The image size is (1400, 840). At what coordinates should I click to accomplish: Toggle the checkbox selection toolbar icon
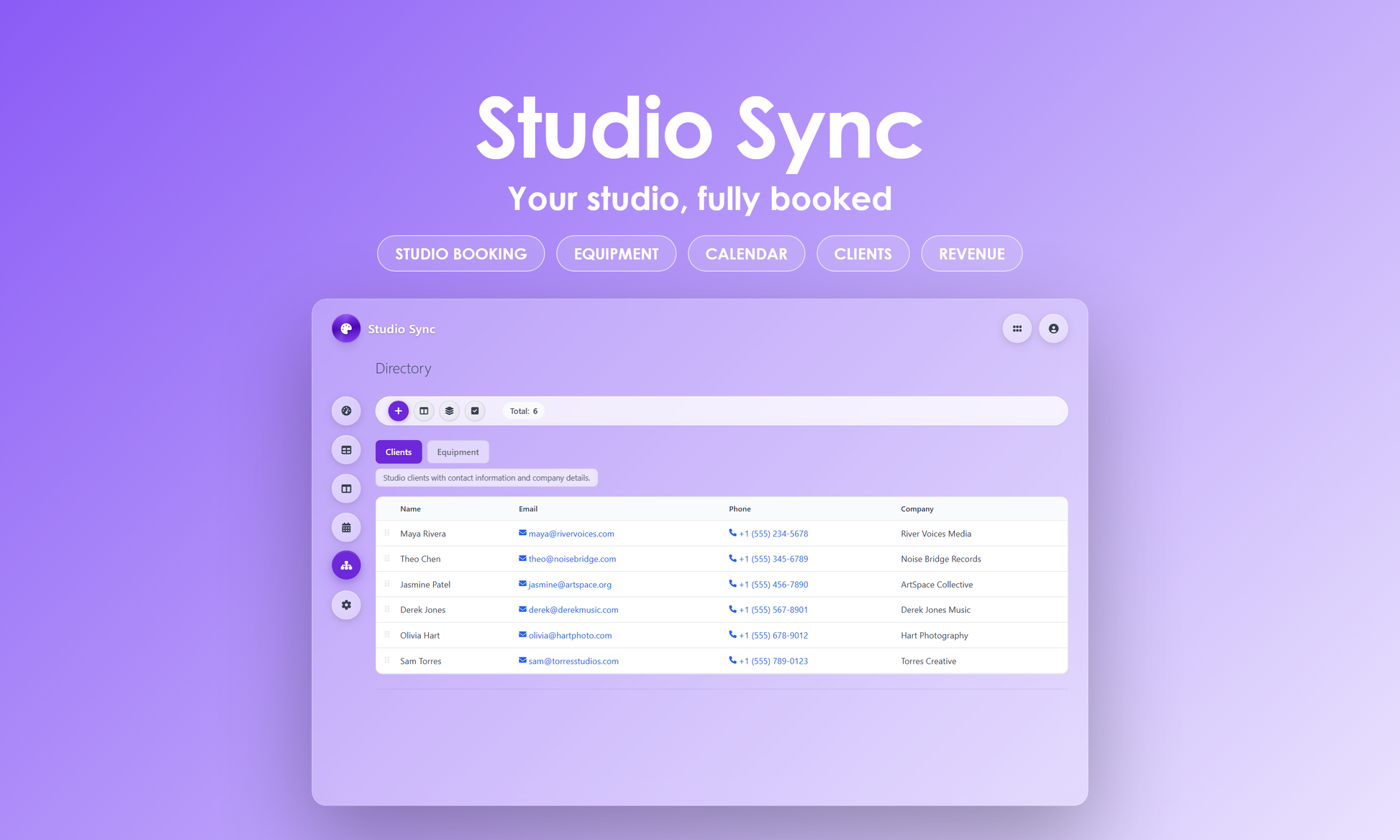pos(475,411)
